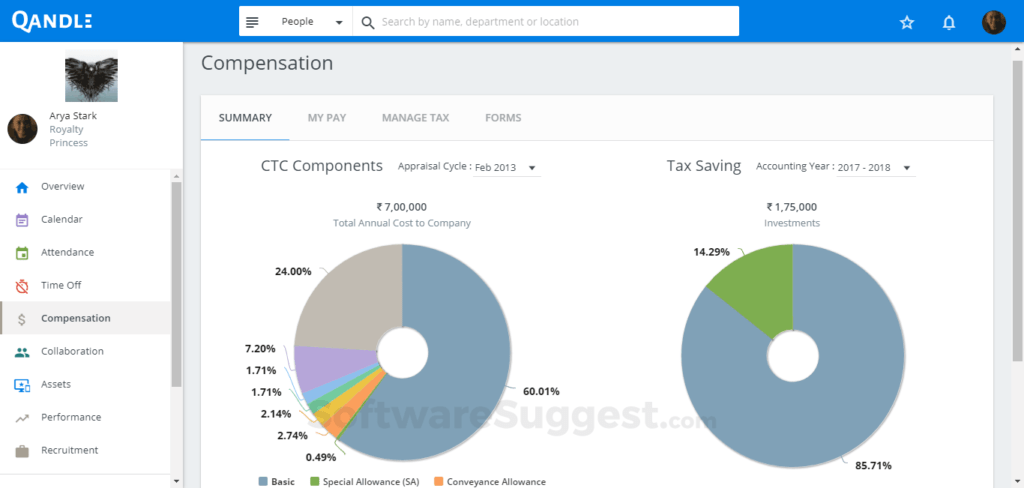Open user avatar menu in top bar
The image size is (1024, 488).
click(x=993, y=22)
